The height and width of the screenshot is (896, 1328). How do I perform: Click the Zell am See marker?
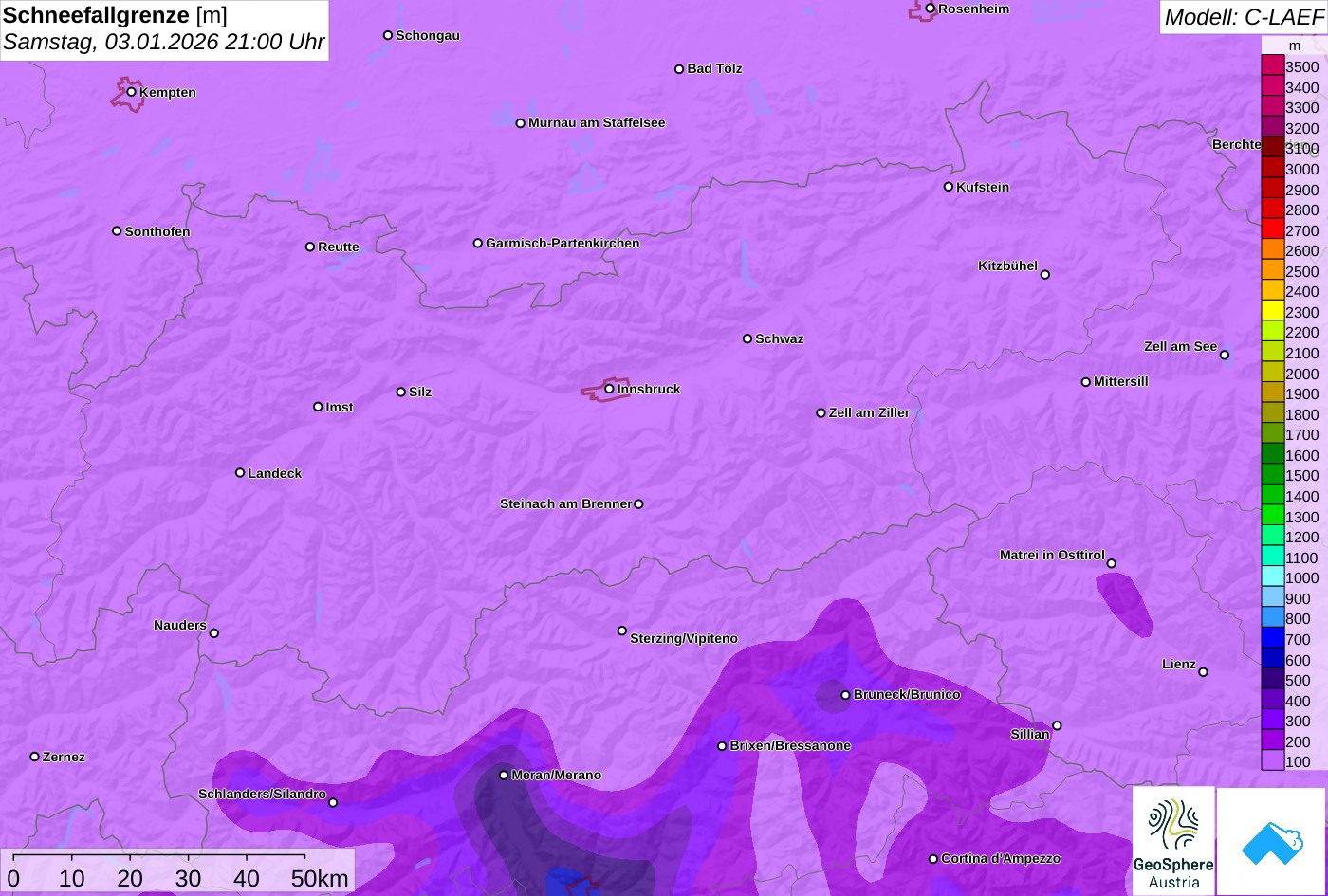pyautogui.click(x=1224, y=355)
